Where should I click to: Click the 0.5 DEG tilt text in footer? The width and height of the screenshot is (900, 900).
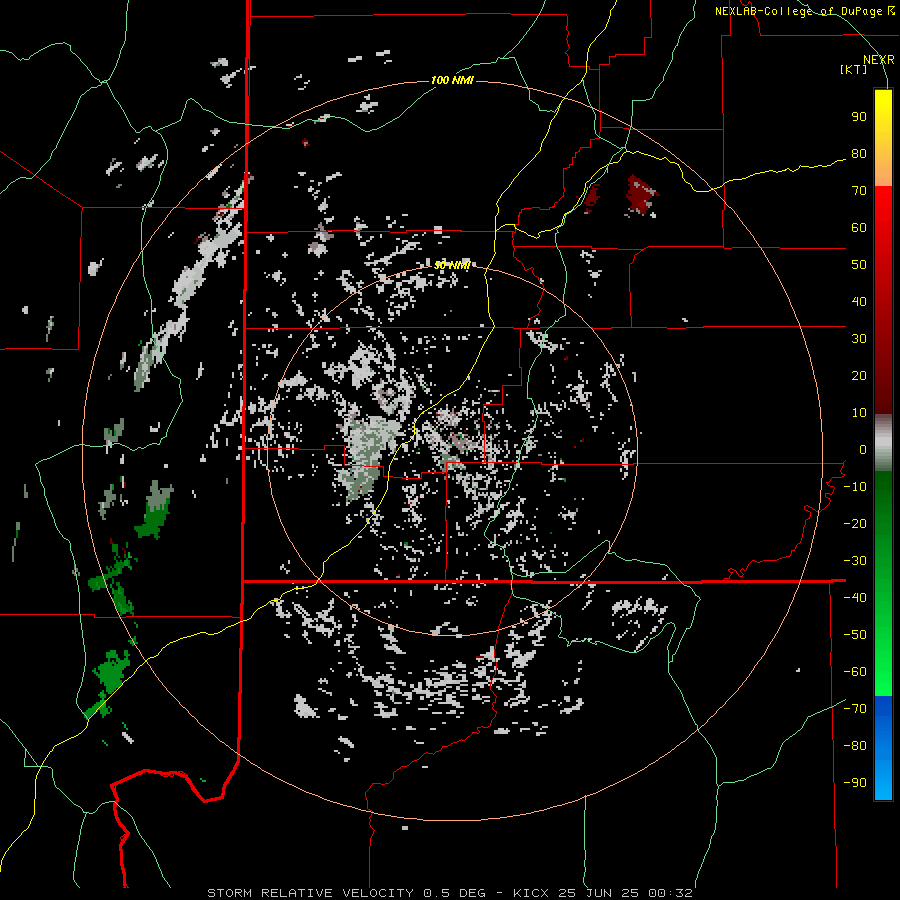coord(454,893)
